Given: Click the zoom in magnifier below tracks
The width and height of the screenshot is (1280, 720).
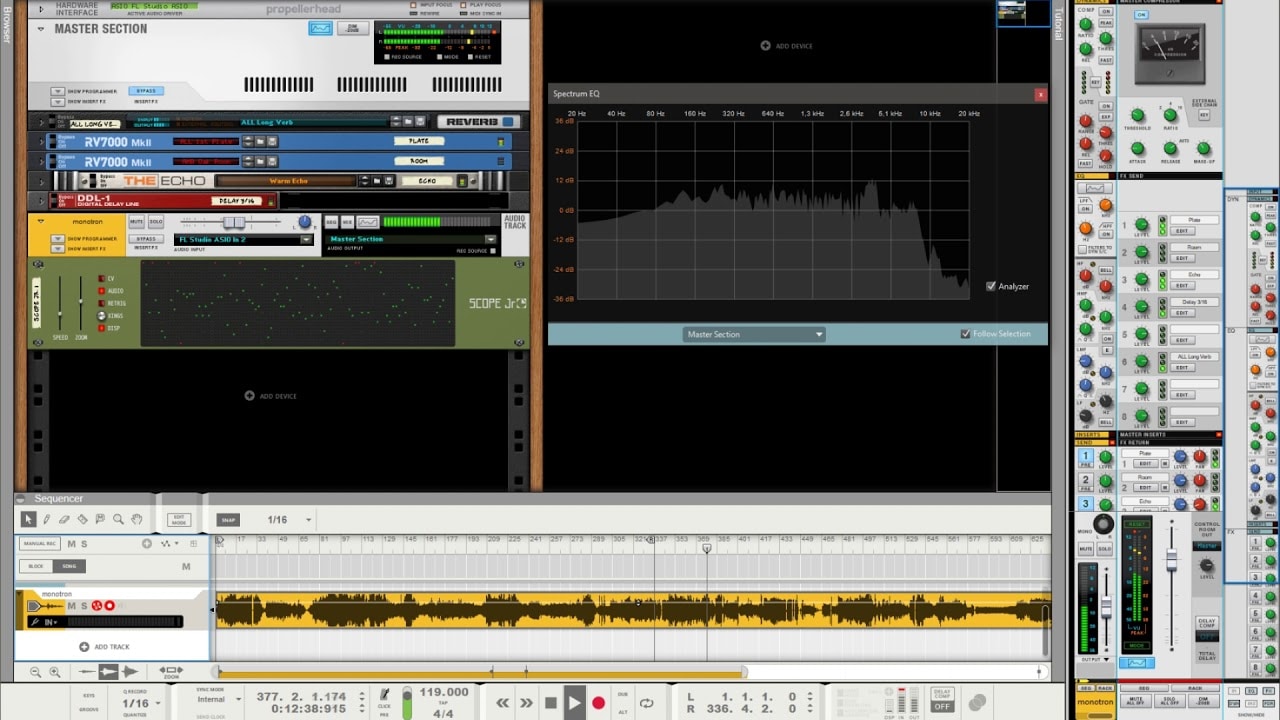Looking at the screenshot, I should [x=54, y=672].
